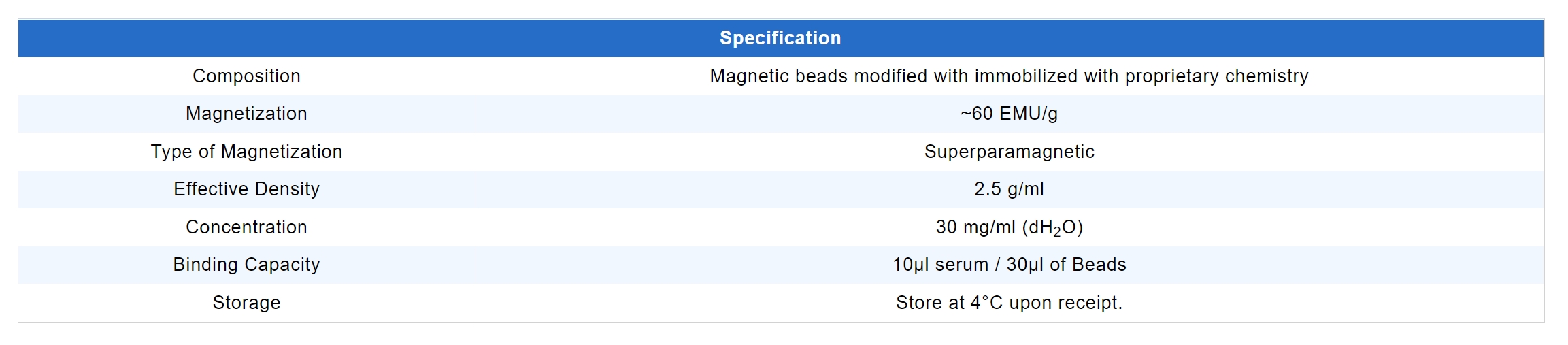
Task: Click the Magnetization row label
Action: pos(246,114)
